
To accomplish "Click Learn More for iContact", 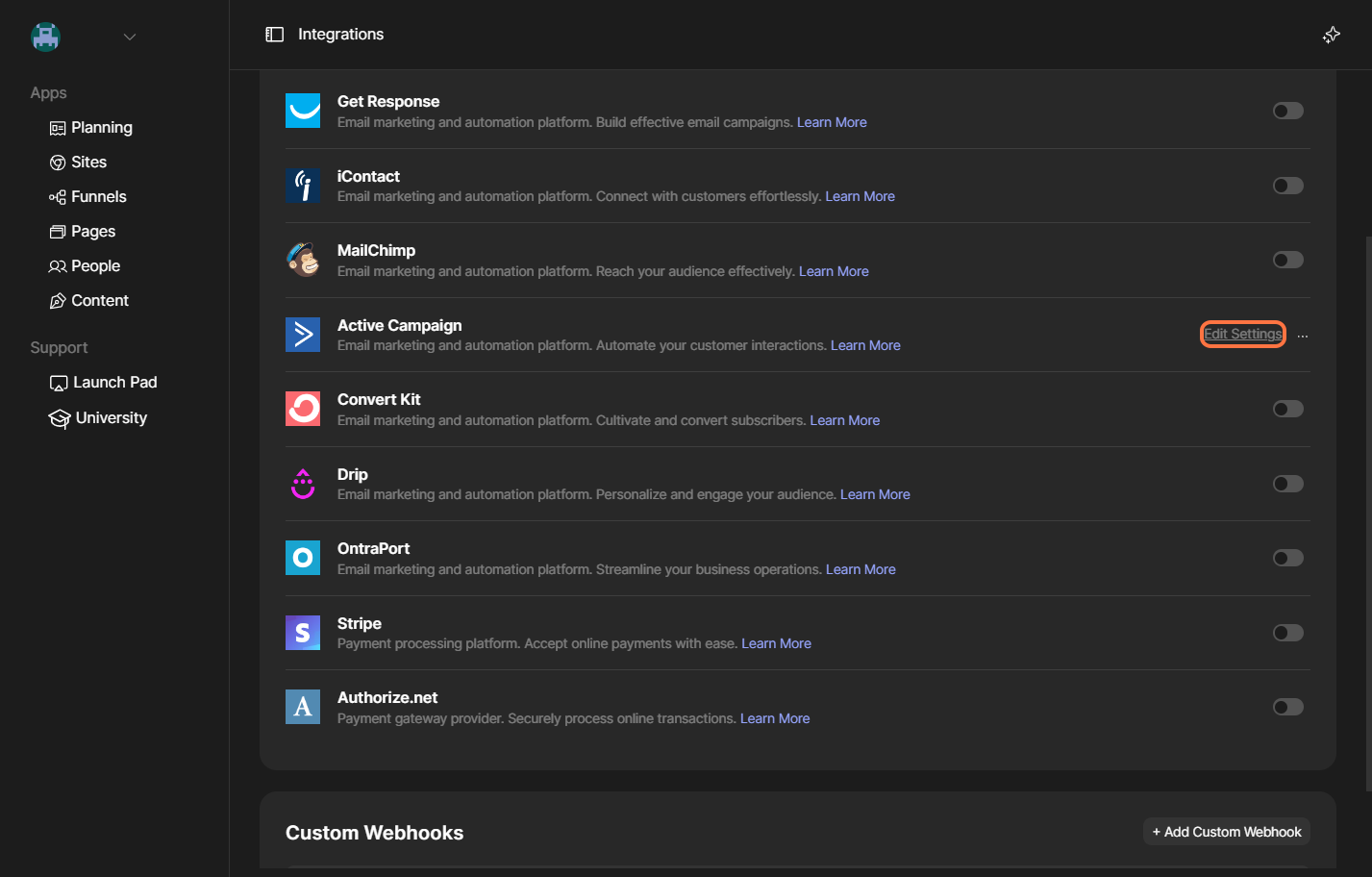I will (860, 196).
